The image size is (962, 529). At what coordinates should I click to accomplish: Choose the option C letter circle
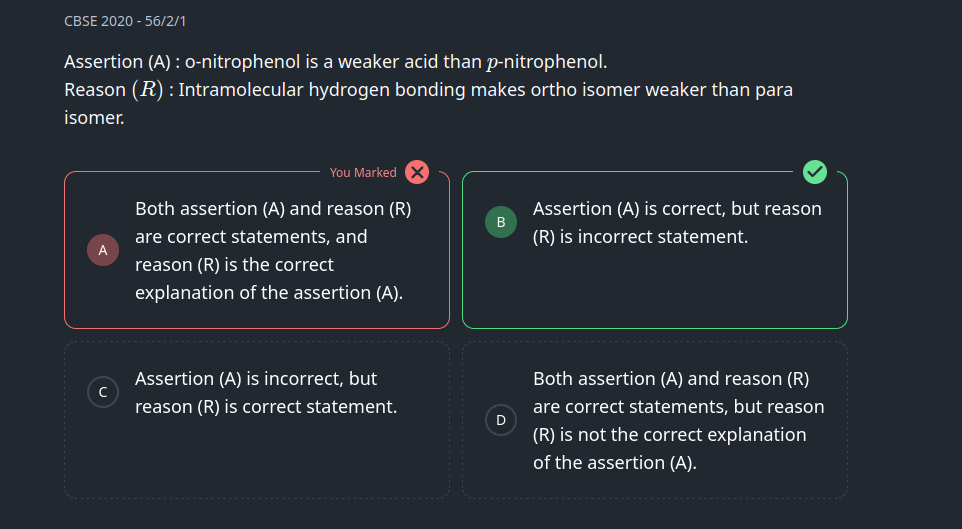(x=103, y=393)
